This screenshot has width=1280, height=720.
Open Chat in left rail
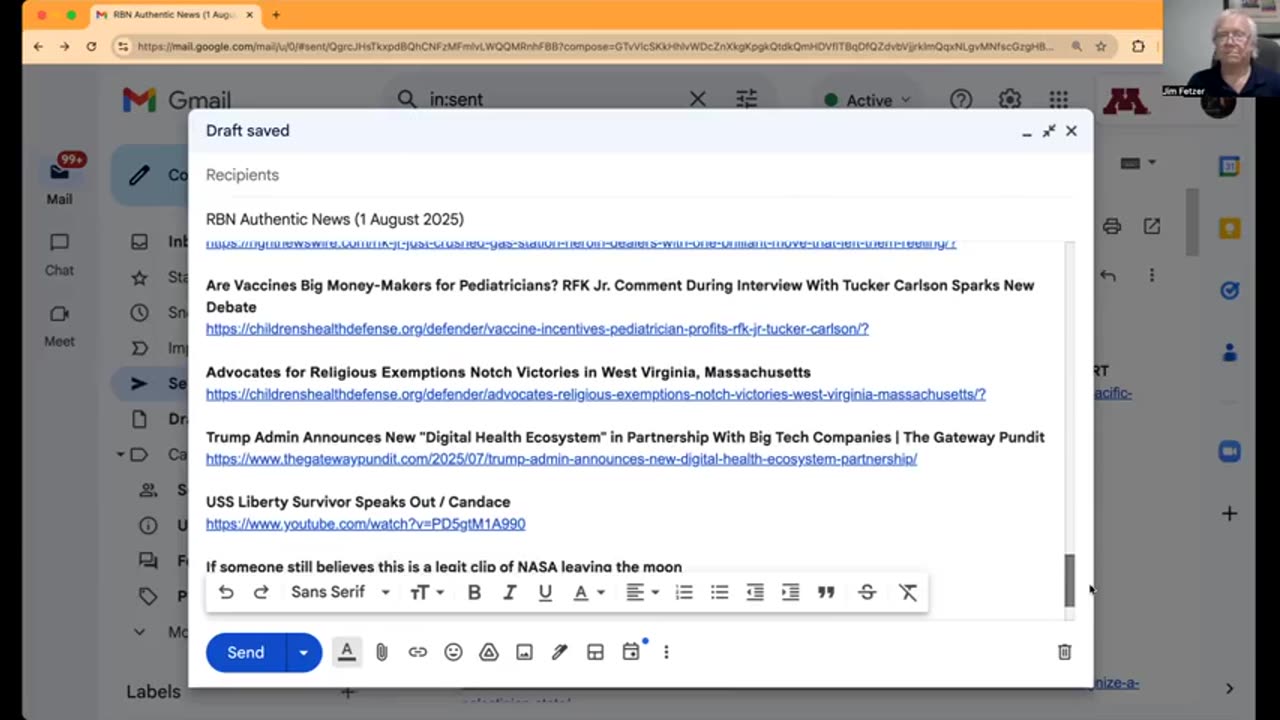click(x=59, y=254)
